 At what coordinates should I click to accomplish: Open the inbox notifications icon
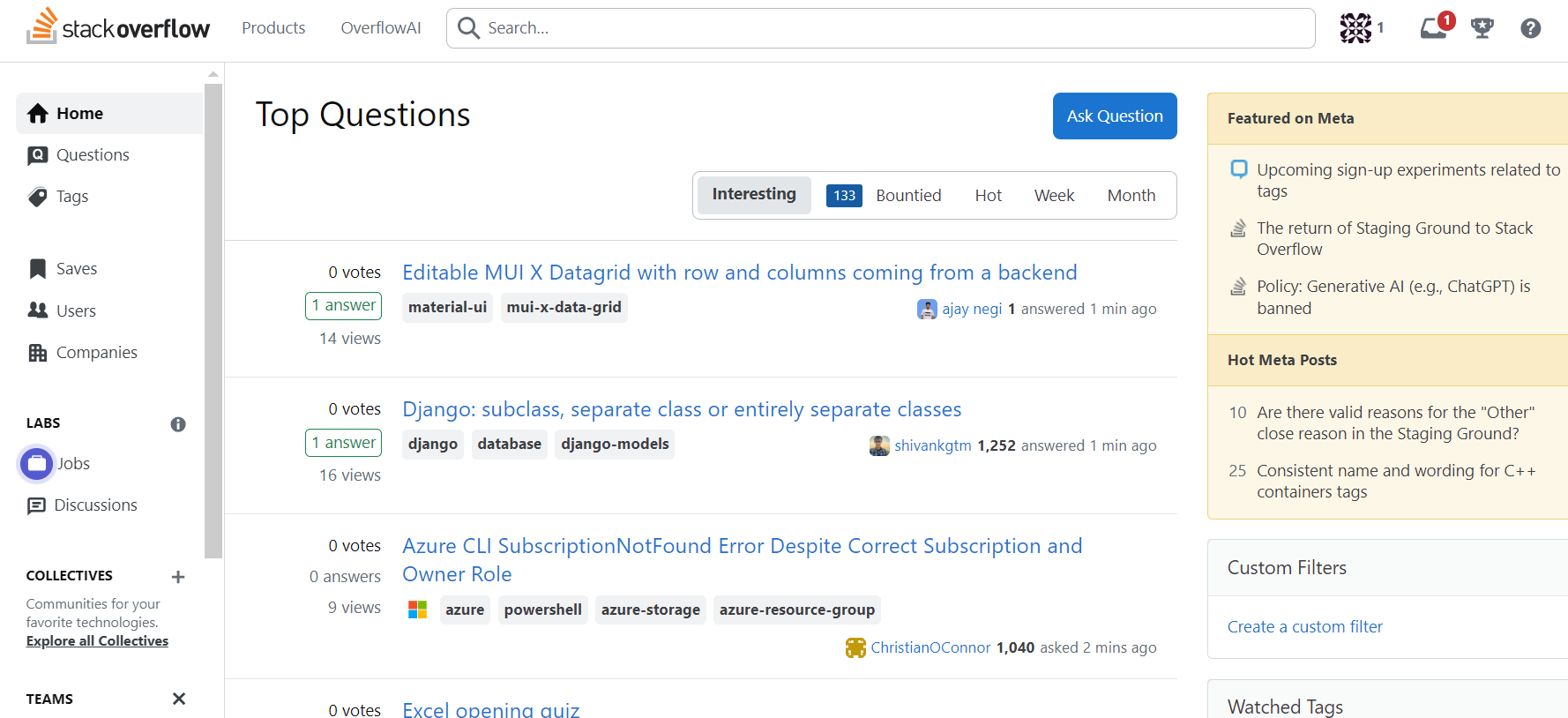pos(1434,28)
